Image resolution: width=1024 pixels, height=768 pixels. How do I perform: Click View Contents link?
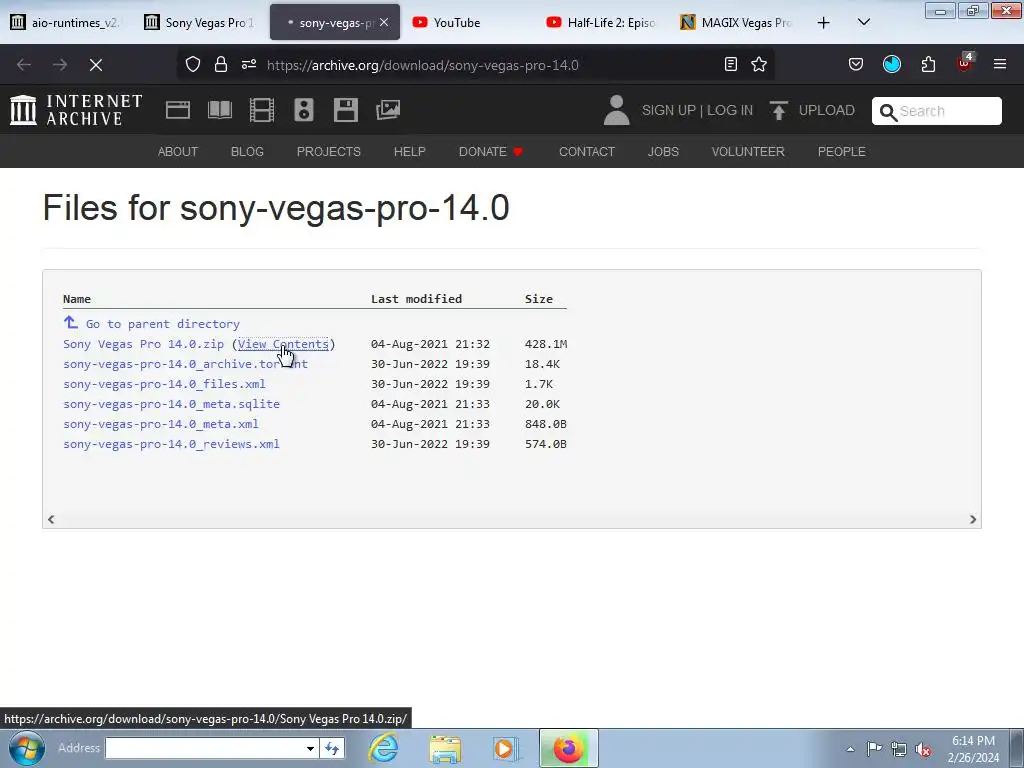click(283, 344)
